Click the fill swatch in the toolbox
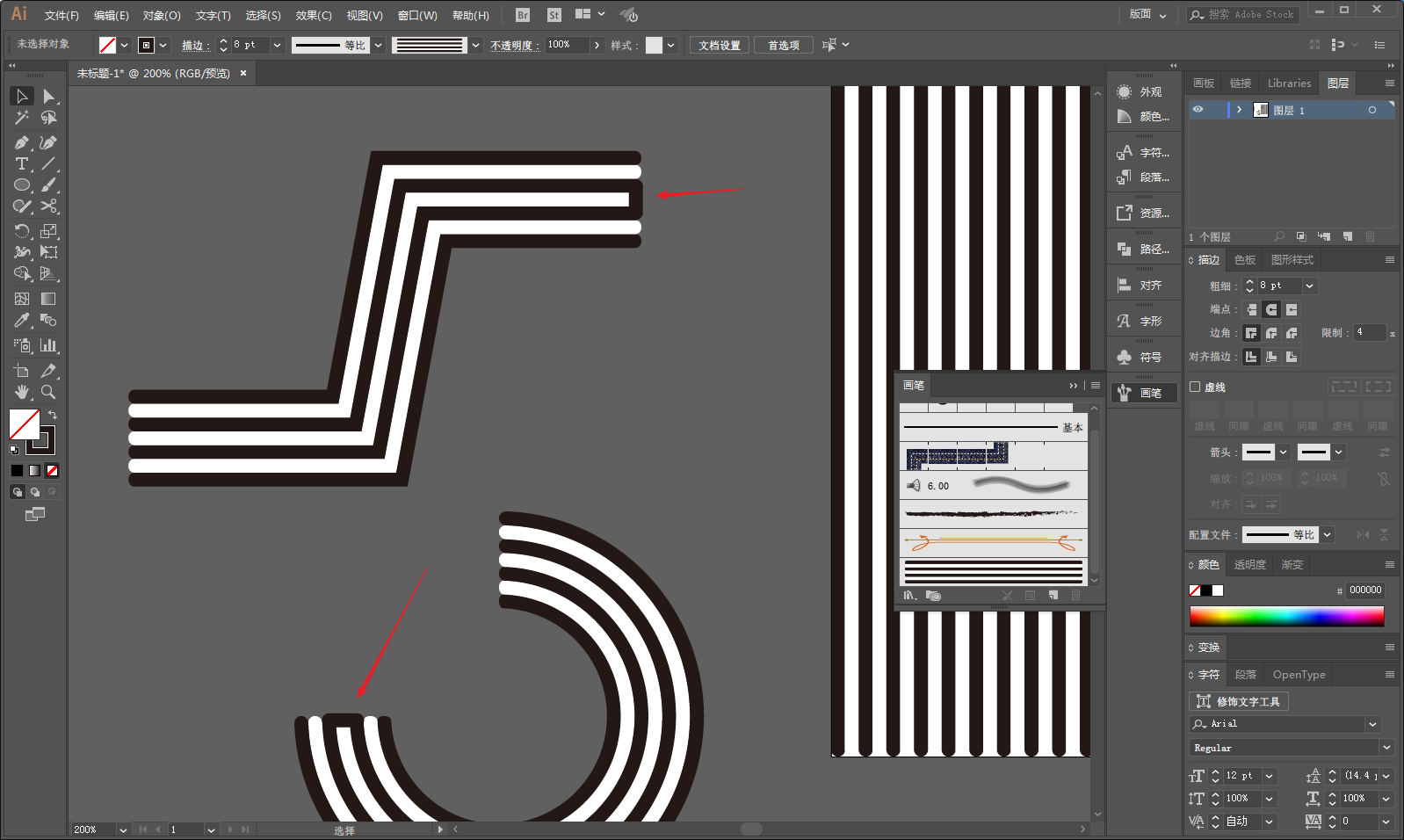The width and height of the screenshot is (1404, 840). tap(24, 424)
